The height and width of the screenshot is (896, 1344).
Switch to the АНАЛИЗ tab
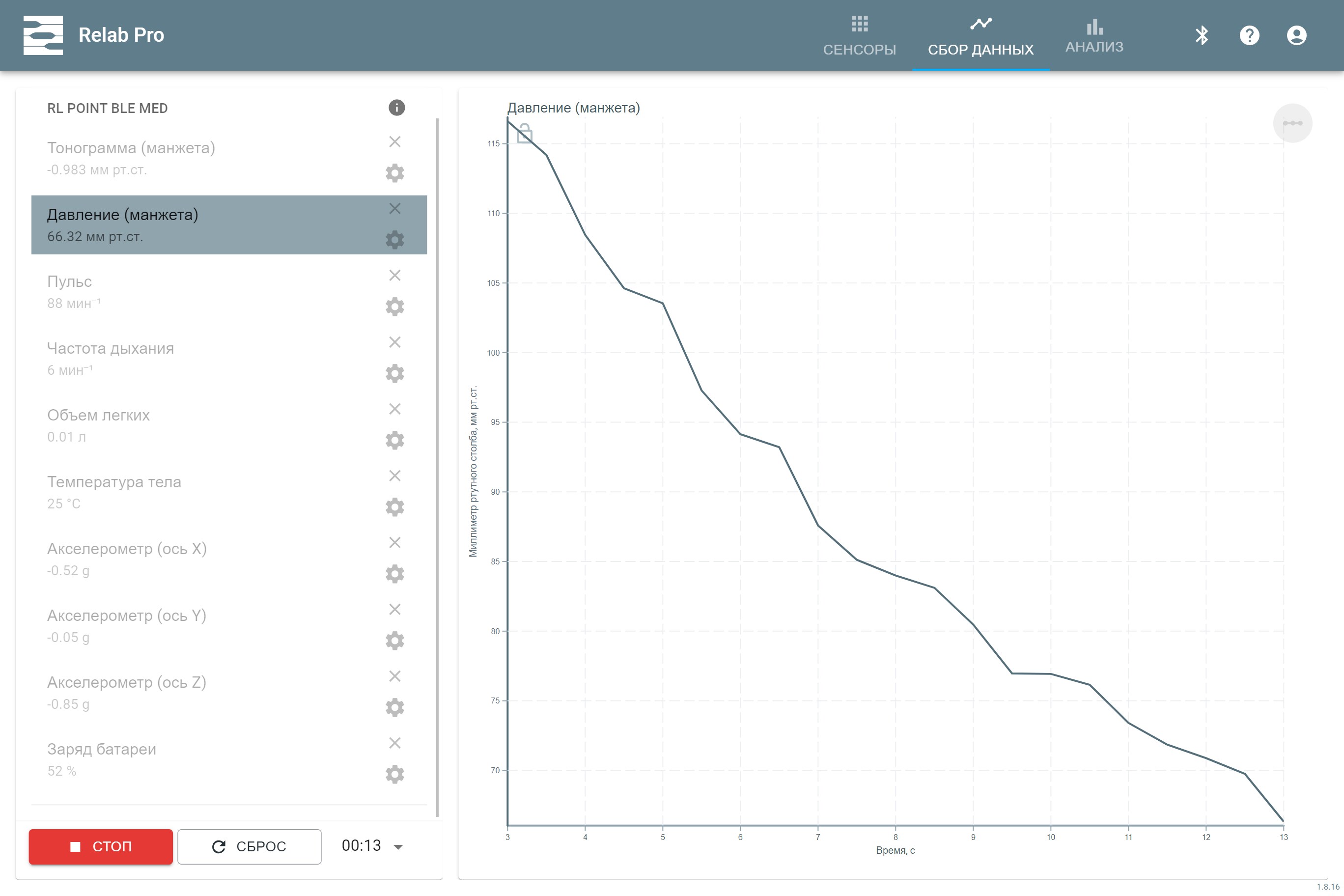(1093, 36)
